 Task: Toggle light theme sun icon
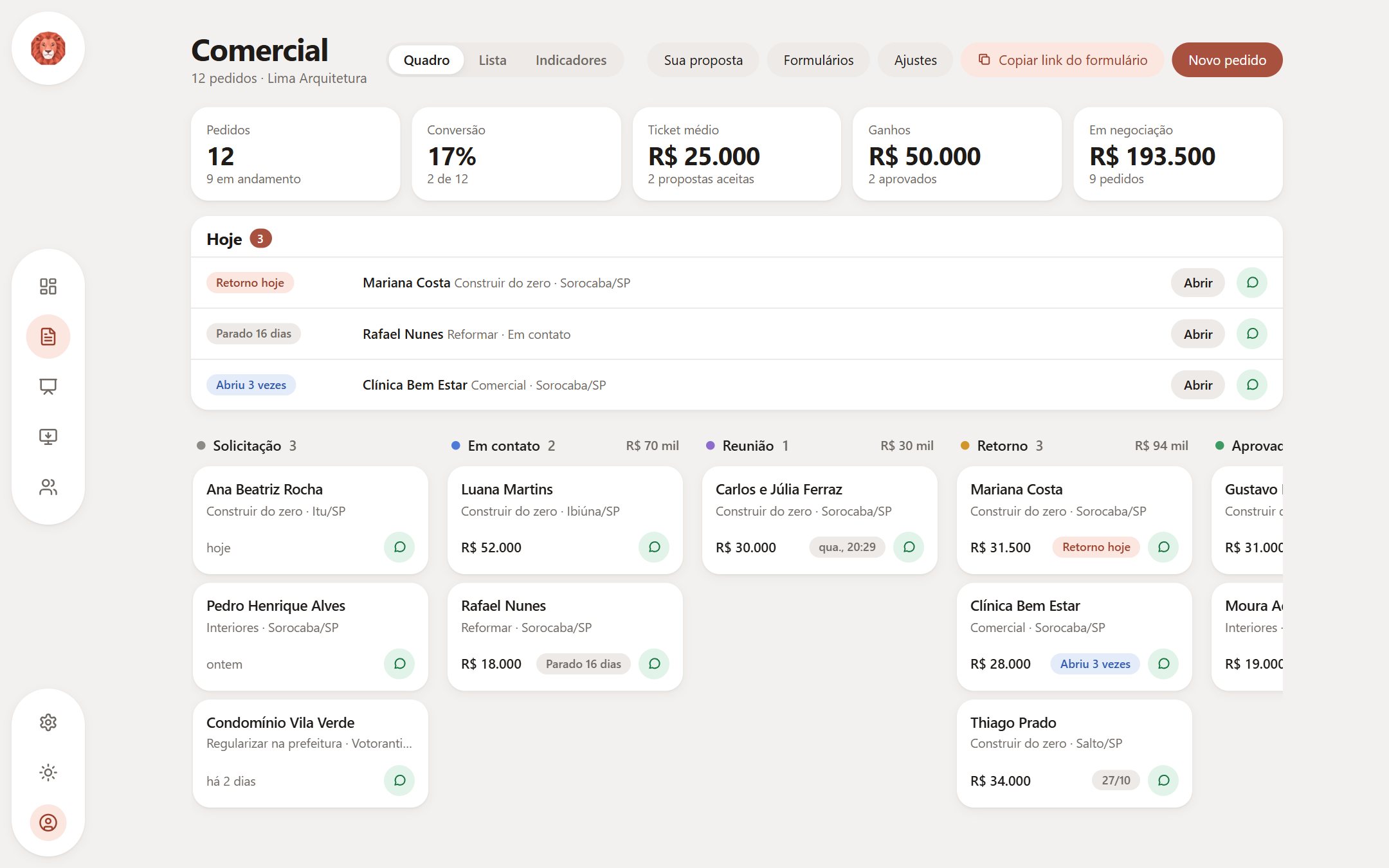[48, 772]
